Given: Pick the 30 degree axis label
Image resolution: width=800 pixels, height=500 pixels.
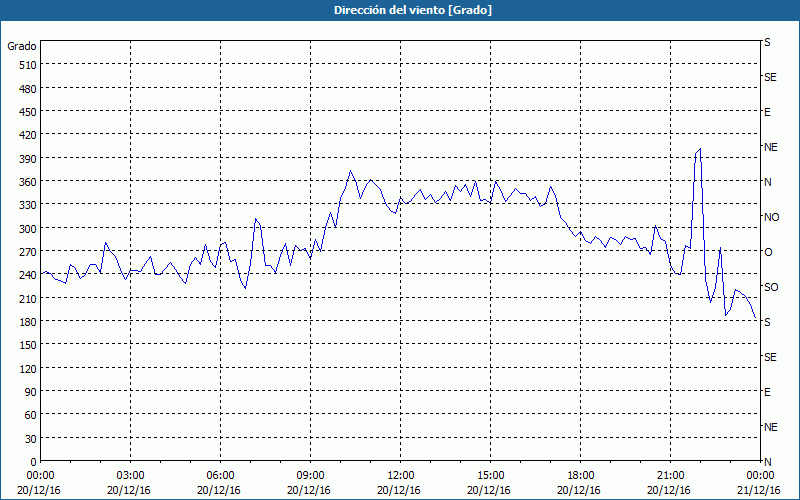Looking at the screenshot, I should pos(31,439).
